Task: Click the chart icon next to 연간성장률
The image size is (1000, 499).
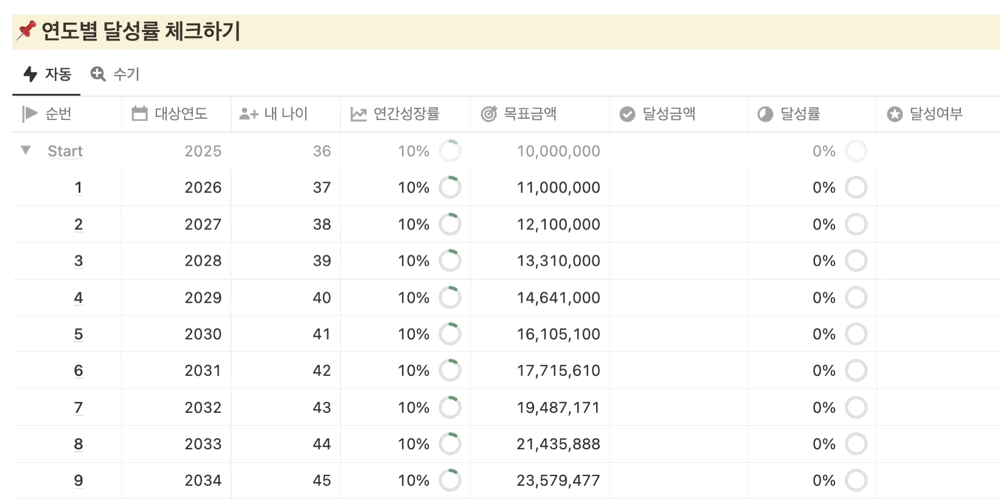Action: (x=358, y=114)
